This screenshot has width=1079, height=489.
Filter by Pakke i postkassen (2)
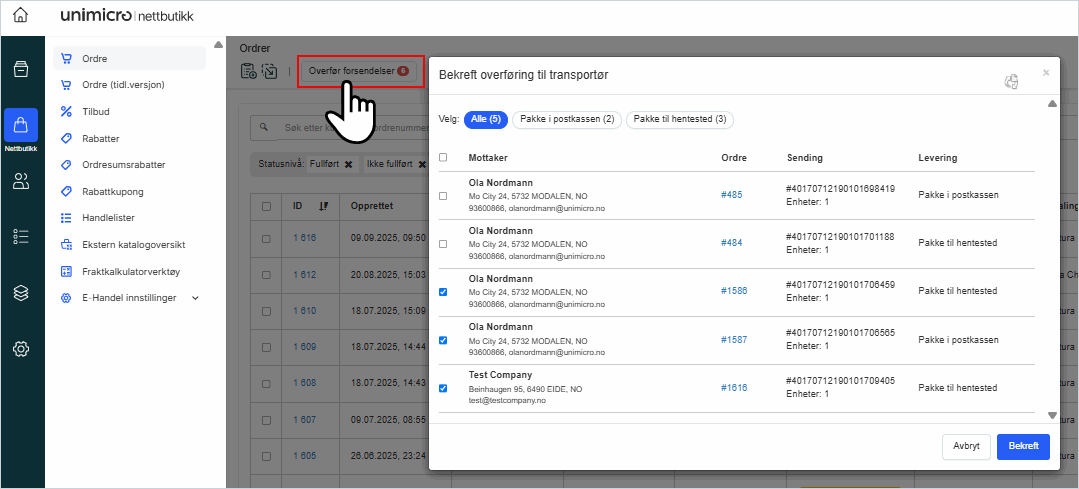(566, 119)
